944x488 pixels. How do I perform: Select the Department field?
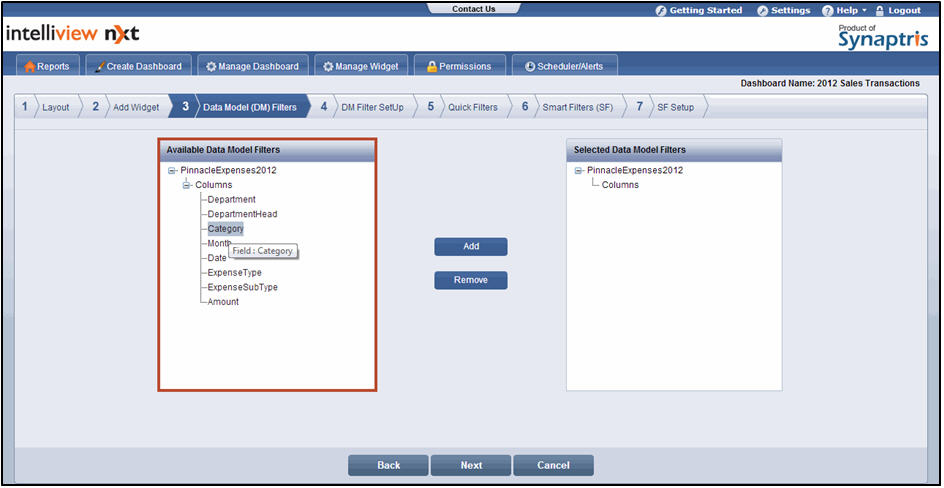coord(231,199)
